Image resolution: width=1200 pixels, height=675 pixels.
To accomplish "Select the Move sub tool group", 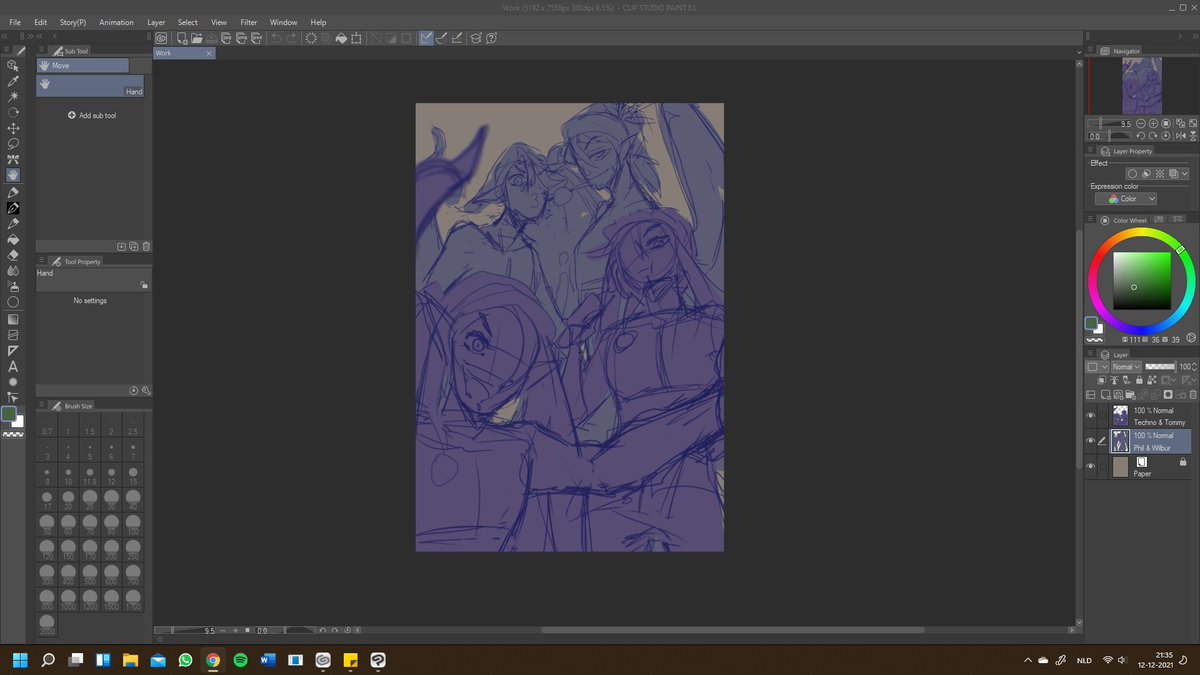I will pos(83,65).
